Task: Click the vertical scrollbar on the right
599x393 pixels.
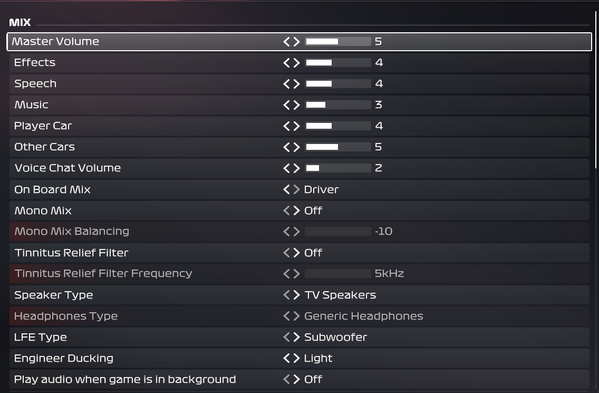Action: click(596, 89)
